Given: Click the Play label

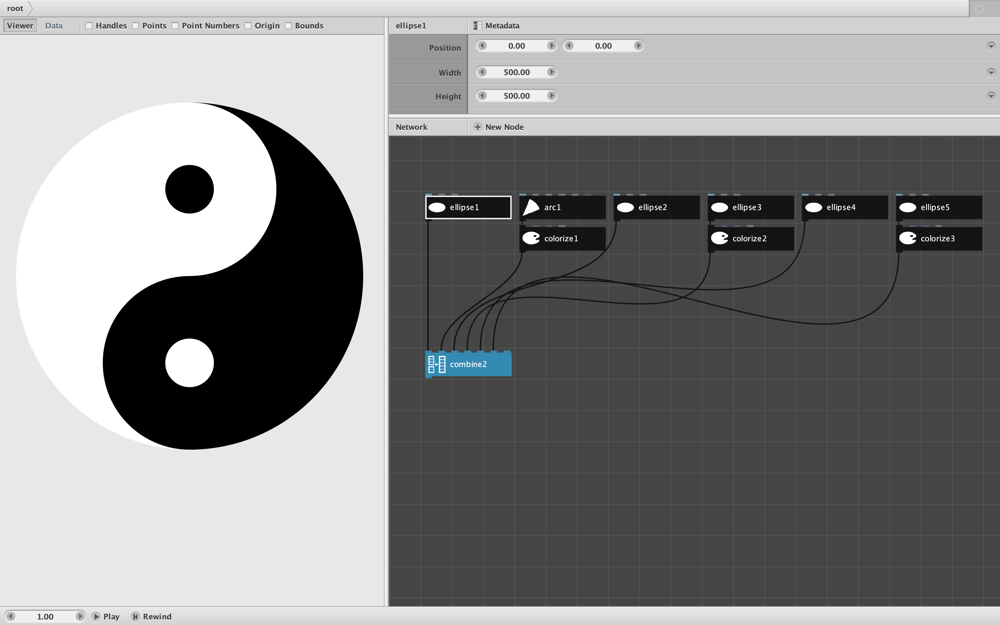Looking at the screenshot, I should click(112, 617).
